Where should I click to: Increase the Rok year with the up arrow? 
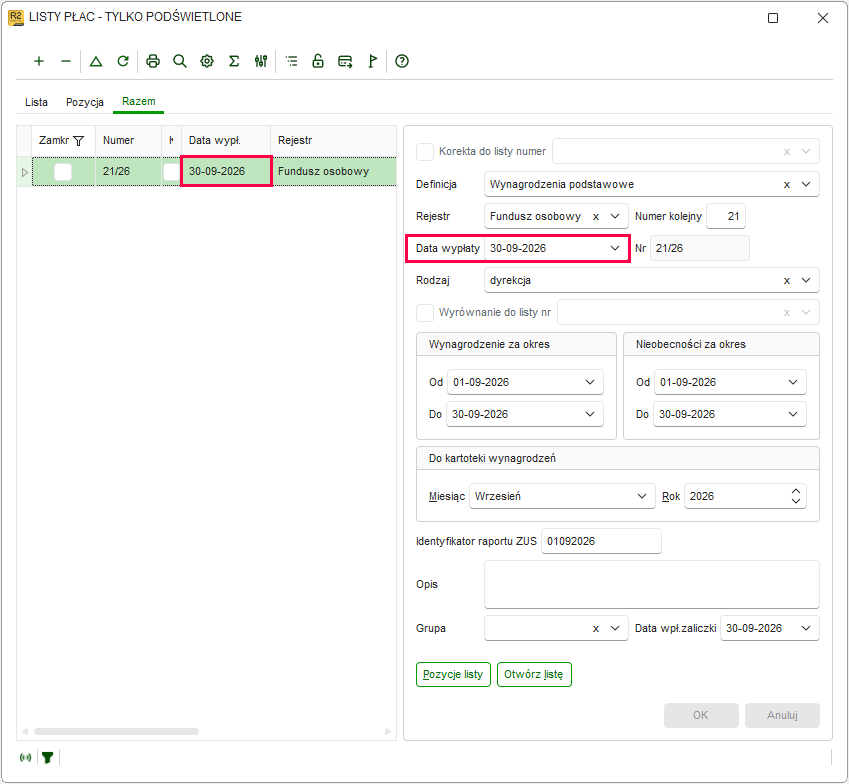795,492
